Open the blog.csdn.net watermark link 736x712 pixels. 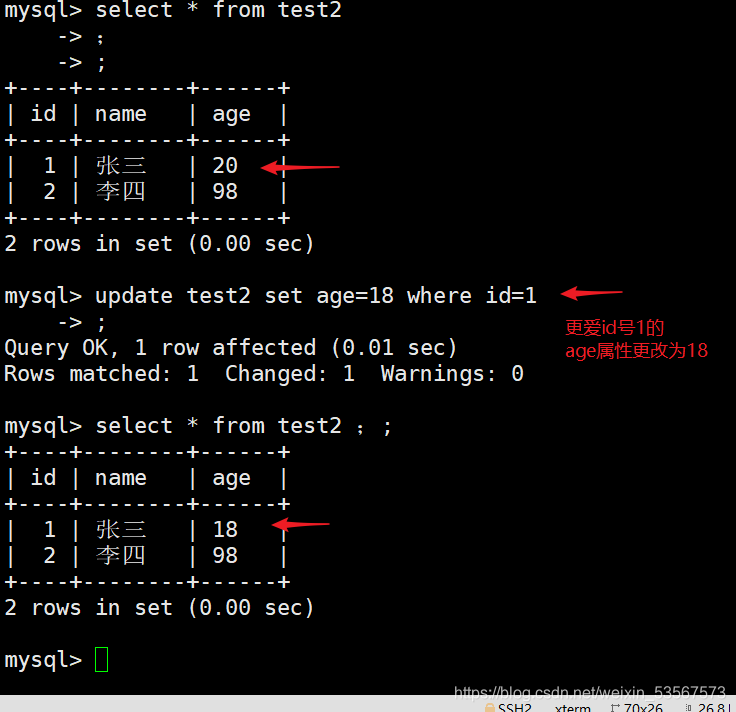point(590,692)
